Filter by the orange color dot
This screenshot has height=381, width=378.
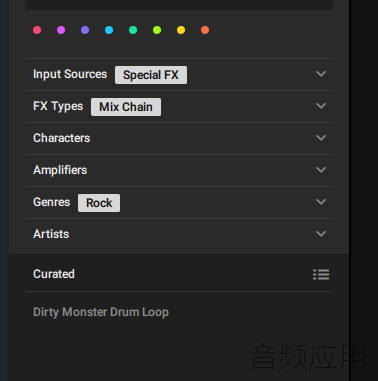pyautogui.click(x=205, y=30)
